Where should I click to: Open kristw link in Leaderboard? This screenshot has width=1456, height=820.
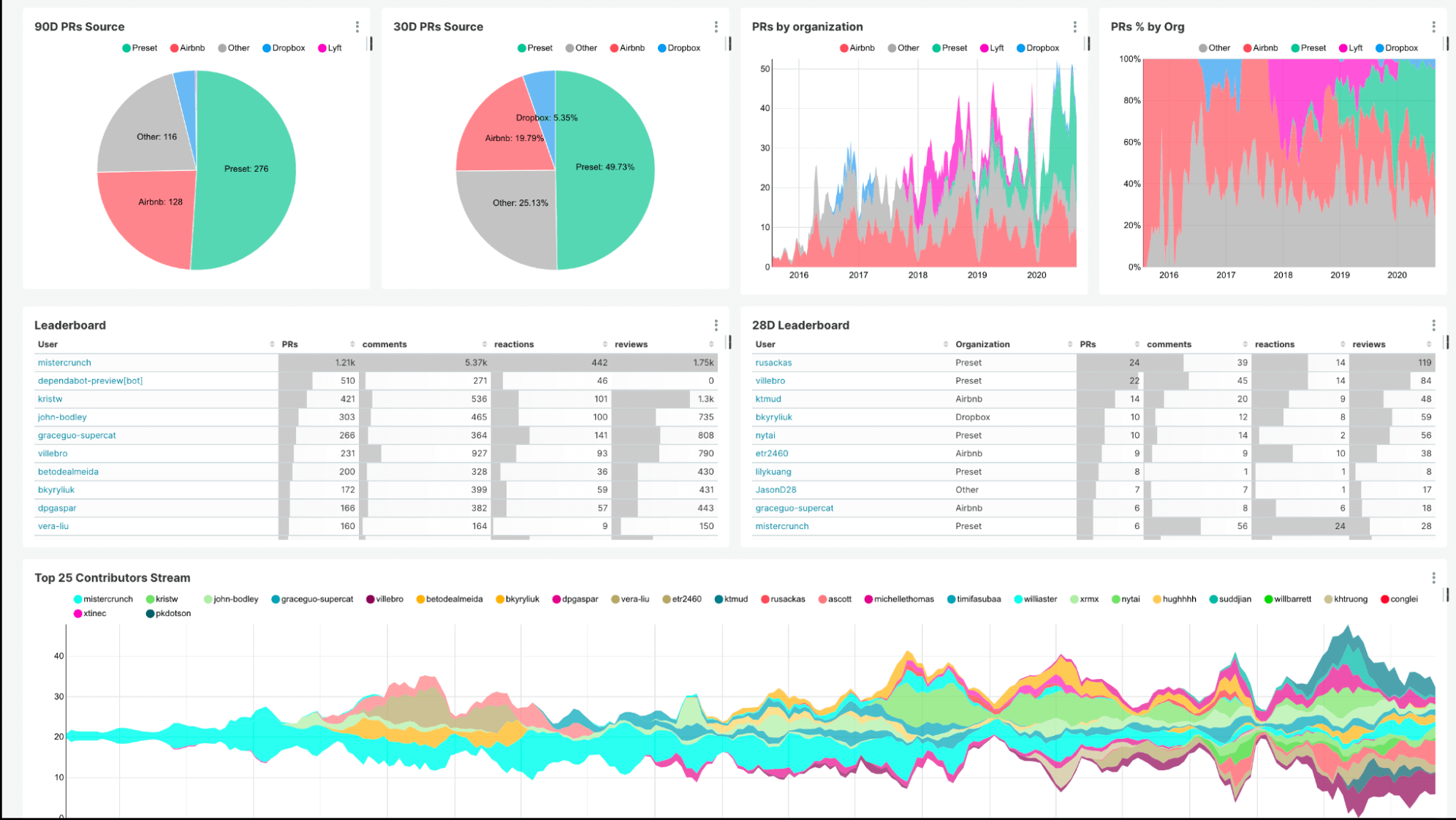50,399
